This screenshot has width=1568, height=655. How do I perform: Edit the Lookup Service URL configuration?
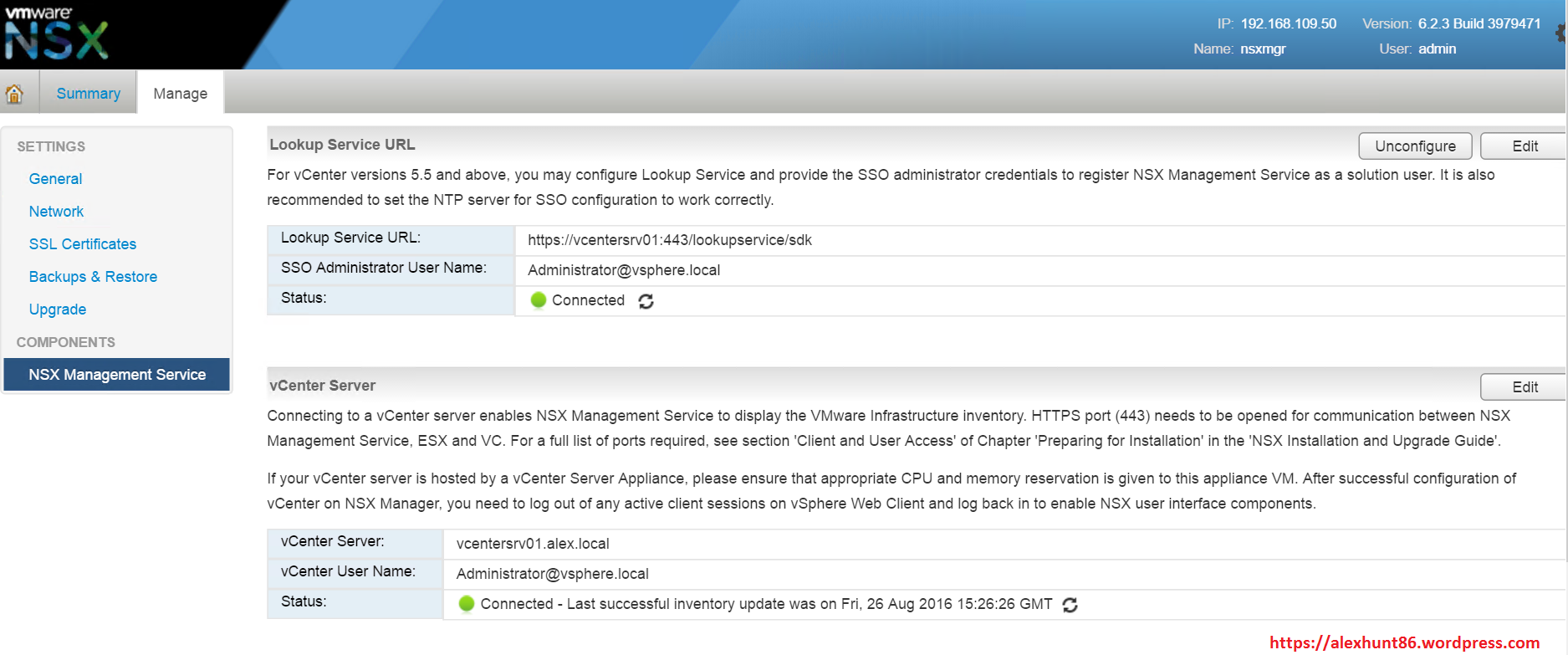point(1524,146)
